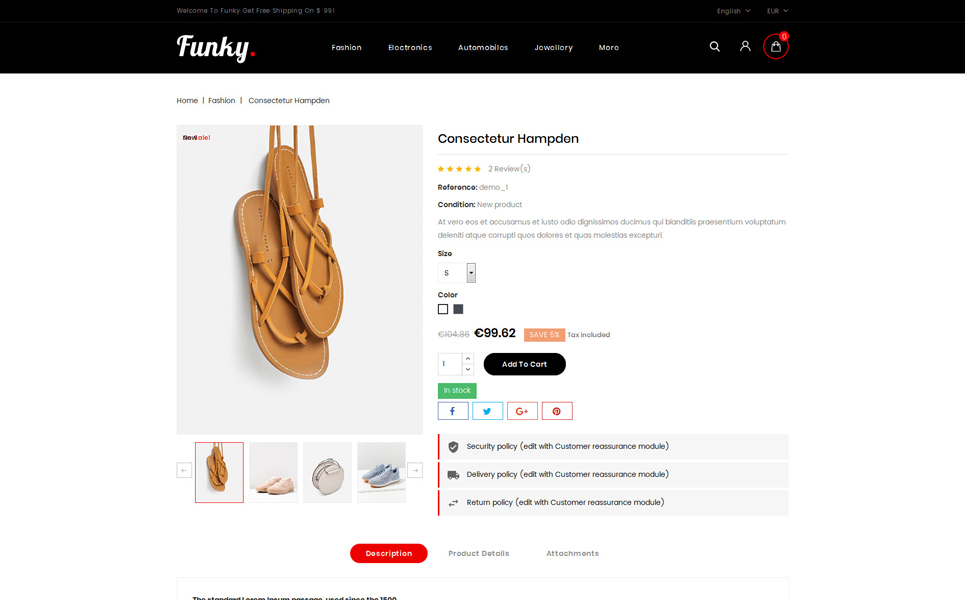Increase quantity with the up arrow

[468, 359]
